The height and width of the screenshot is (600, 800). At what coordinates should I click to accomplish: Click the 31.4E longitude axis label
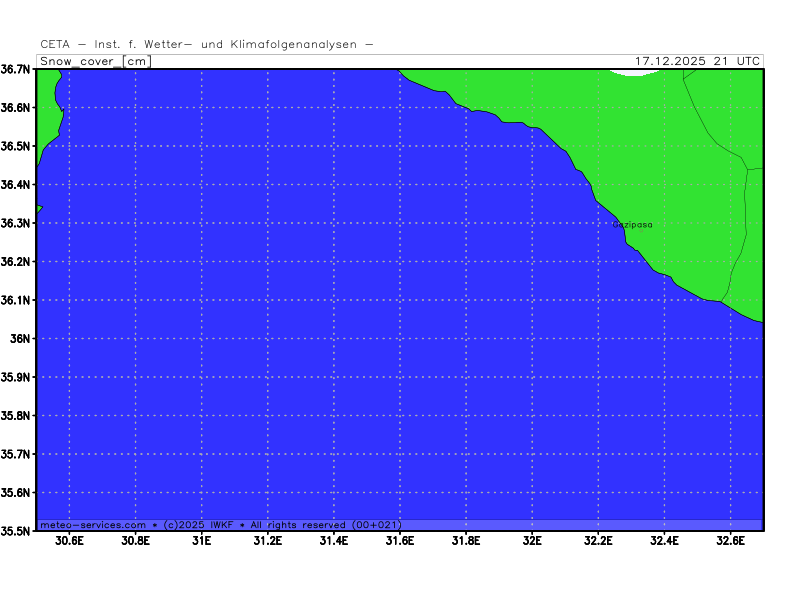pos(333,541)
